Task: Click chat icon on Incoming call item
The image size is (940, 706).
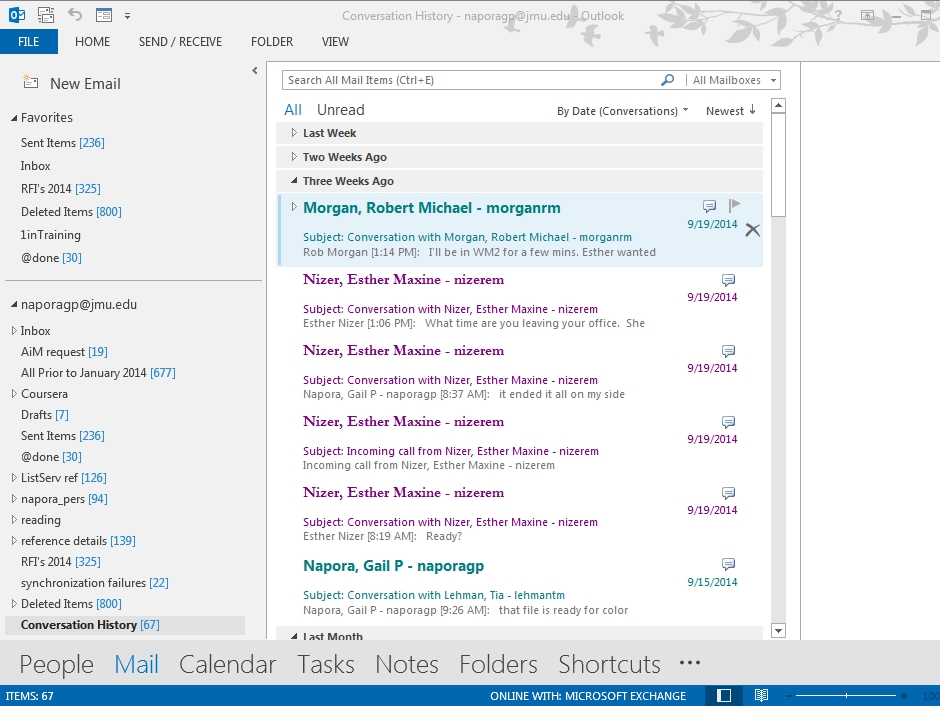Action: point(728,422)
